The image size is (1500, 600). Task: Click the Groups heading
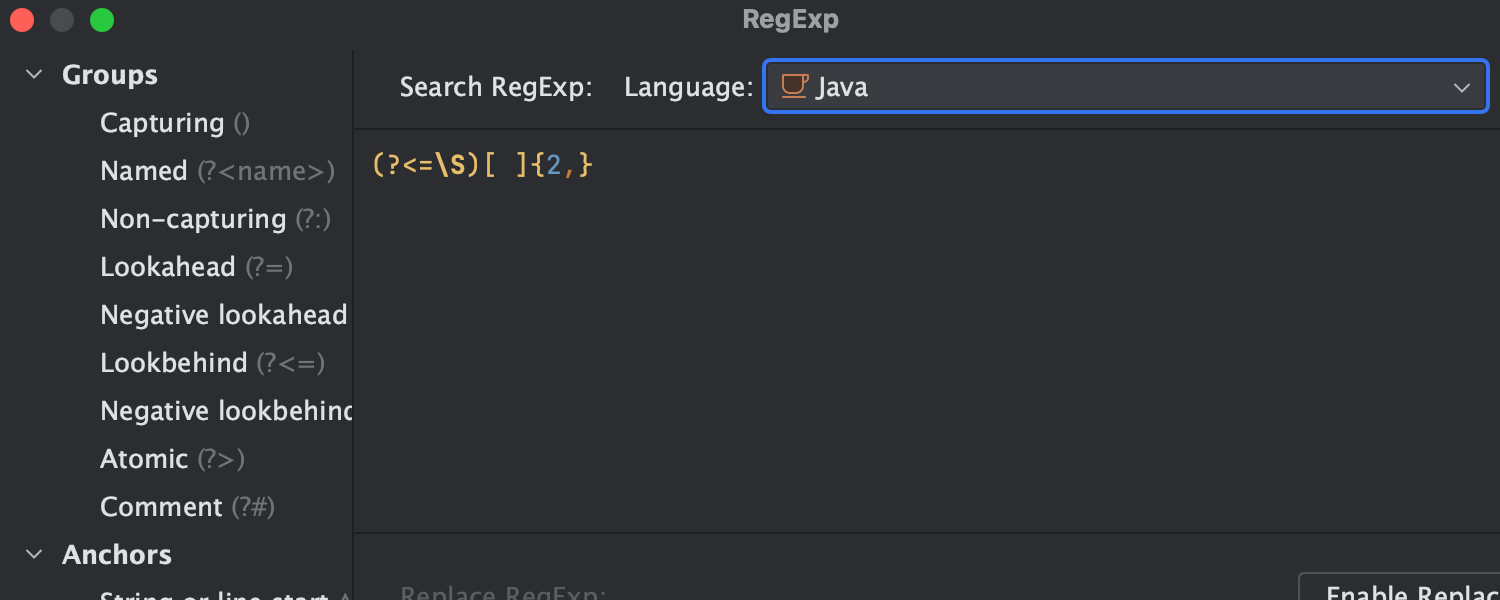coord(110,75)
